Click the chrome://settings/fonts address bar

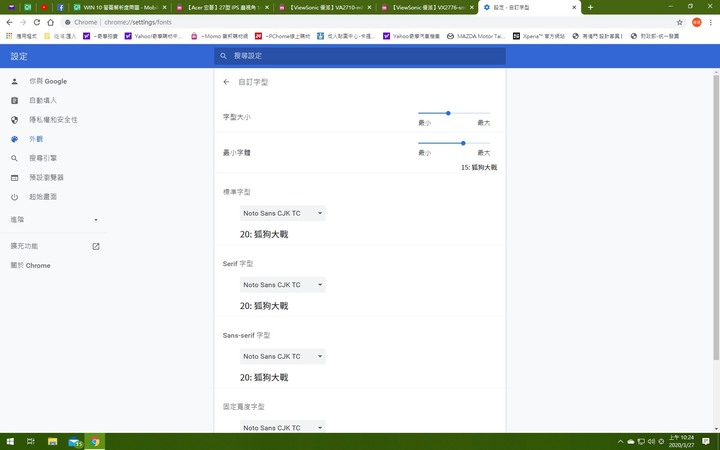(367, 22)
